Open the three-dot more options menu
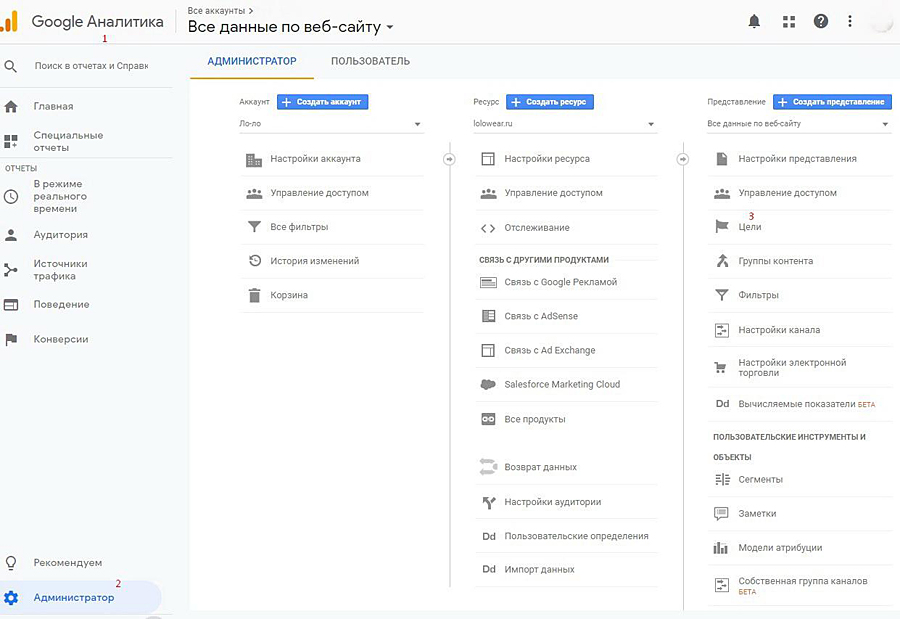This screenshot has width=900, height=619. click(850, 21)
